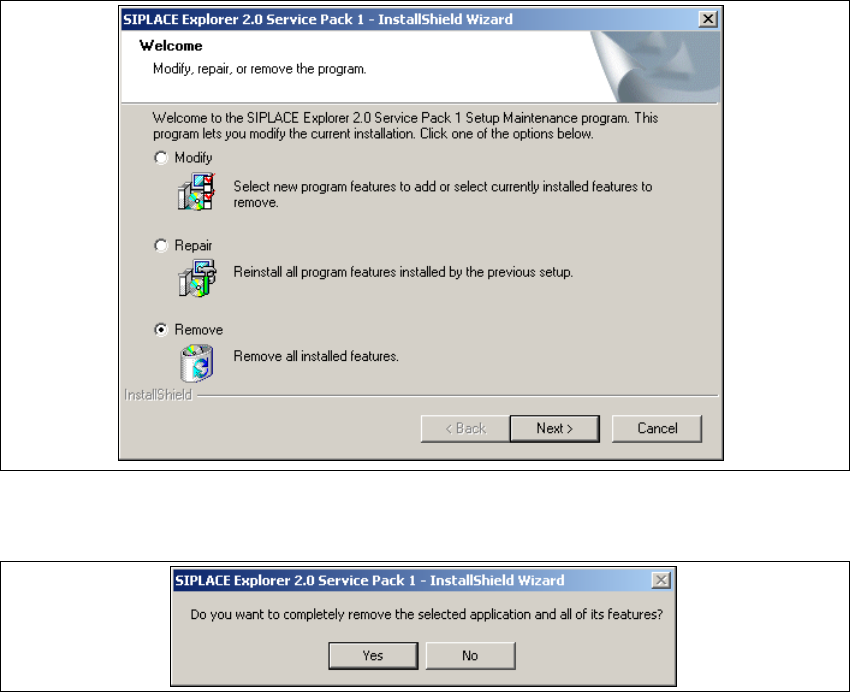Close the removal confirmation dialog

(x=661, y=580)
